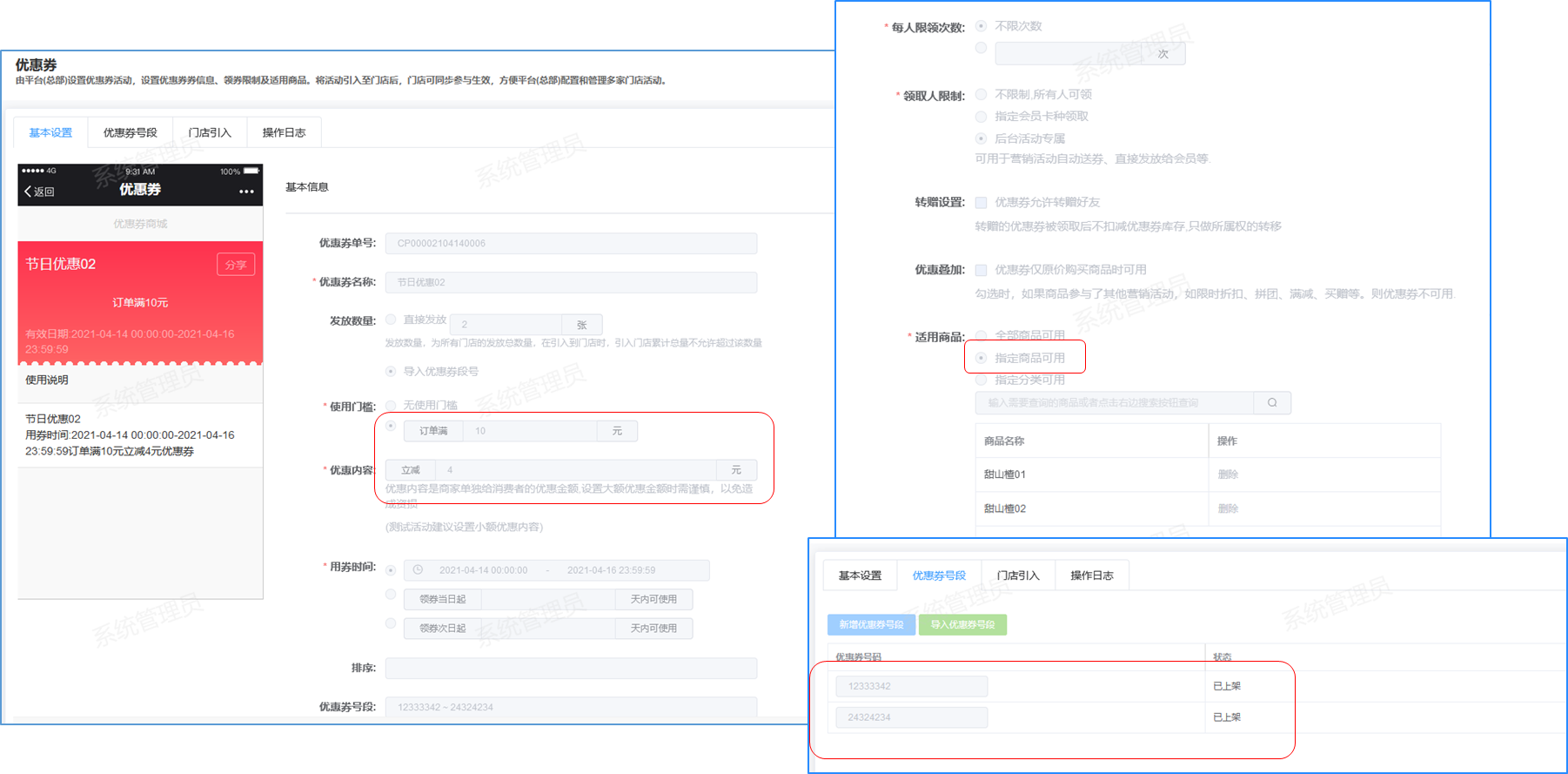
Task: Choose 全部商品可用 radio option
Action: 981,335
